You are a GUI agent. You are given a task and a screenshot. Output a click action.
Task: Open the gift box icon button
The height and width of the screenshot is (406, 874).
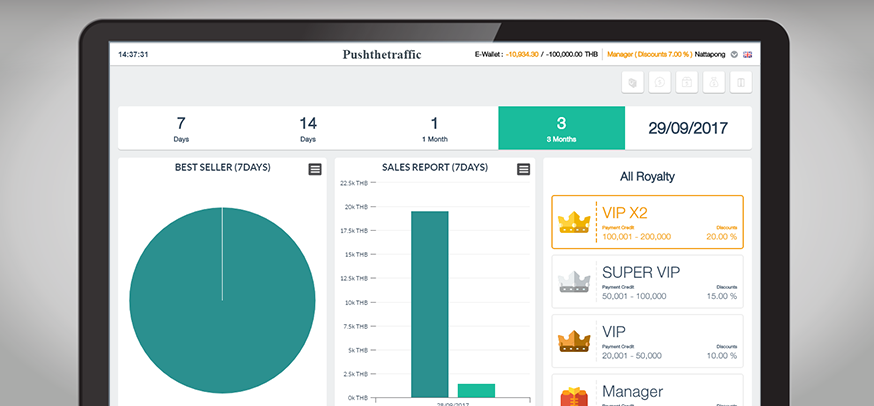pyautogui.click(x=686, y=83)
